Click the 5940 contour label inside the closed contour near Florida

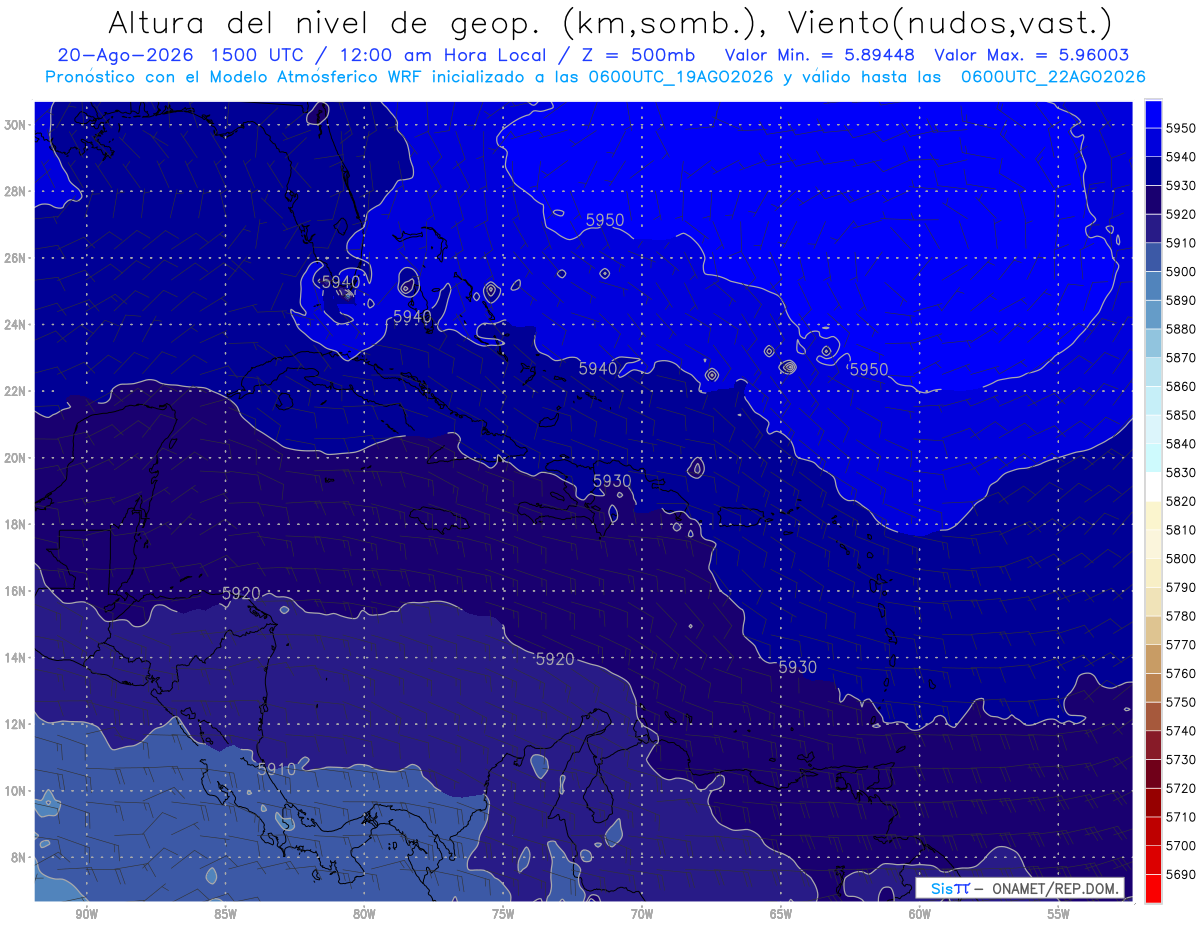pos(340,282)
